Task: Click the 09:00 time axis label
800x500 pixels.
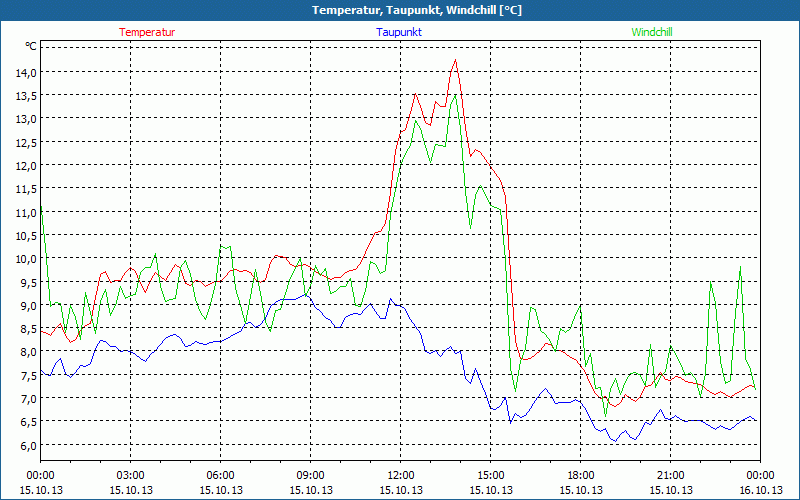Action: [310, 476]
